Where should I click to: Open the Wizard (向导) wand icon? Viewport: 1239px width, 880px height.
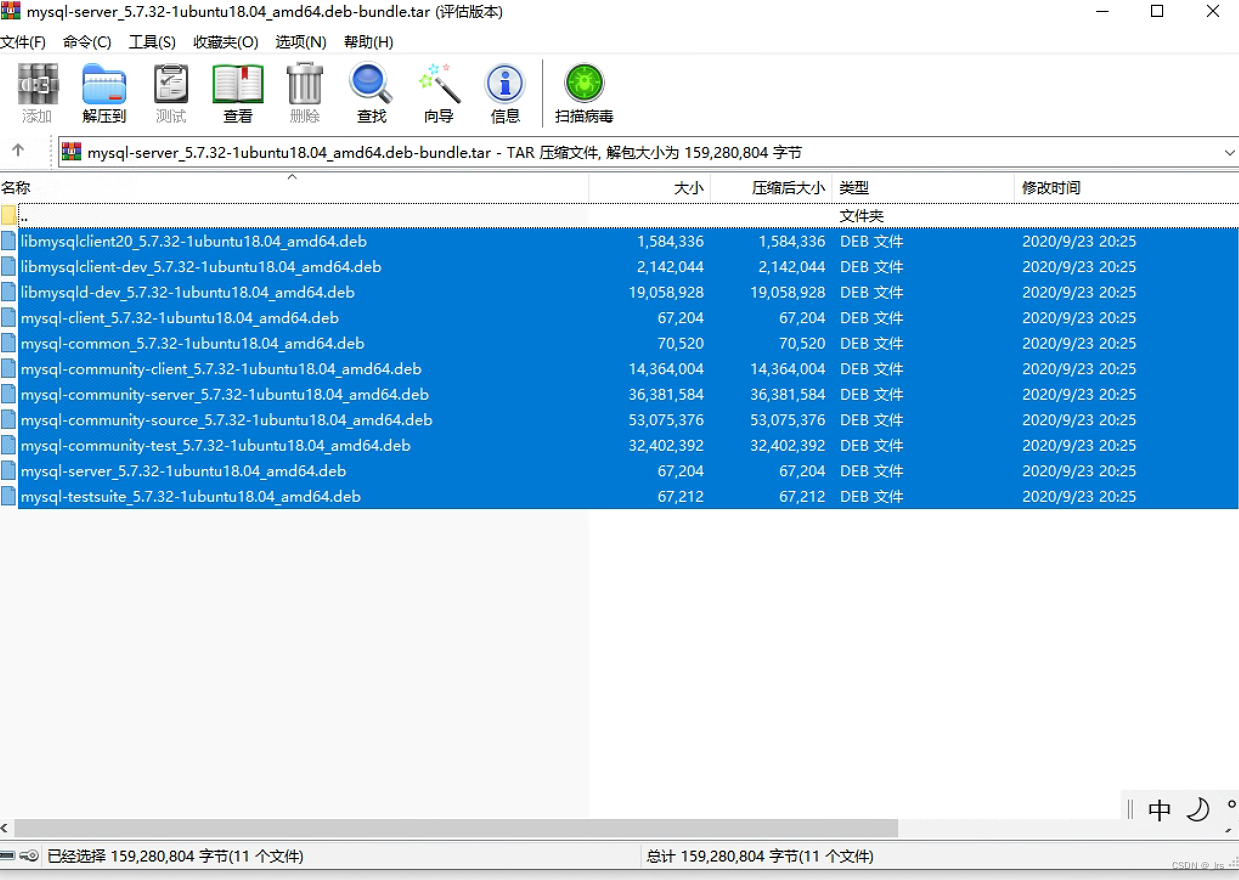tap(439, 84)
